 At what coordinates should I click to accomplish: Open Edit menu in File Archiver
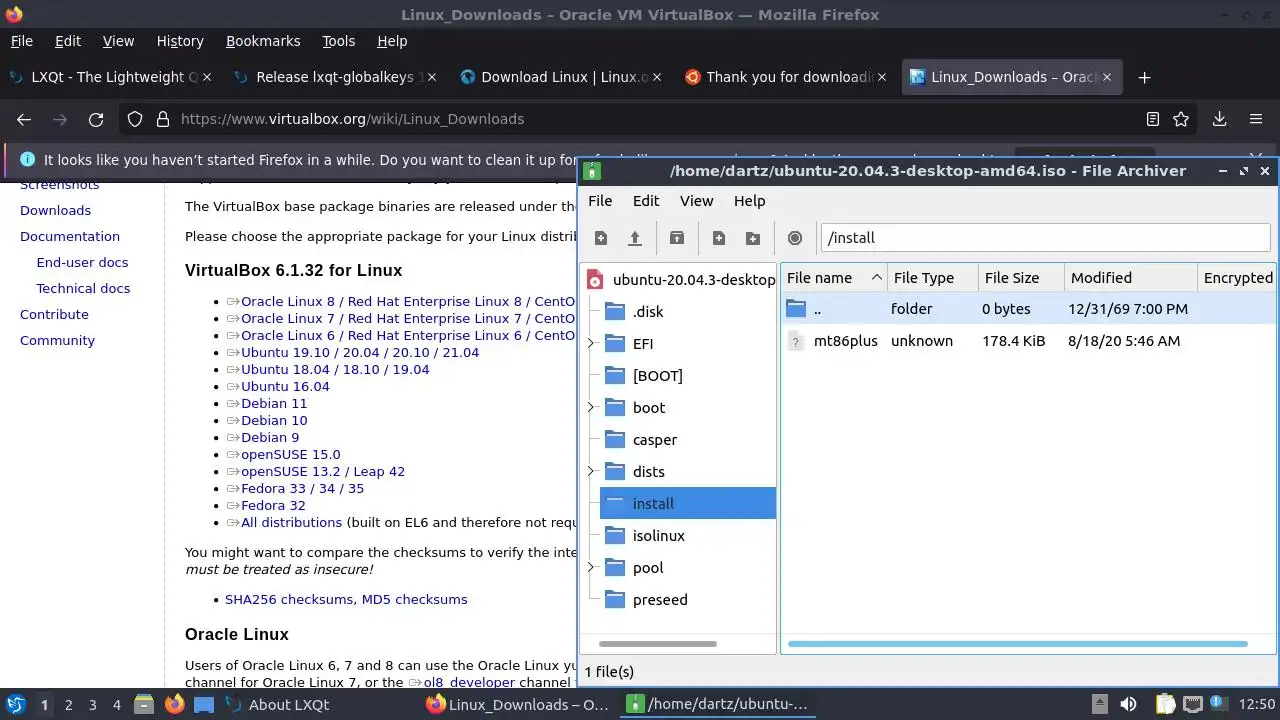646,201
